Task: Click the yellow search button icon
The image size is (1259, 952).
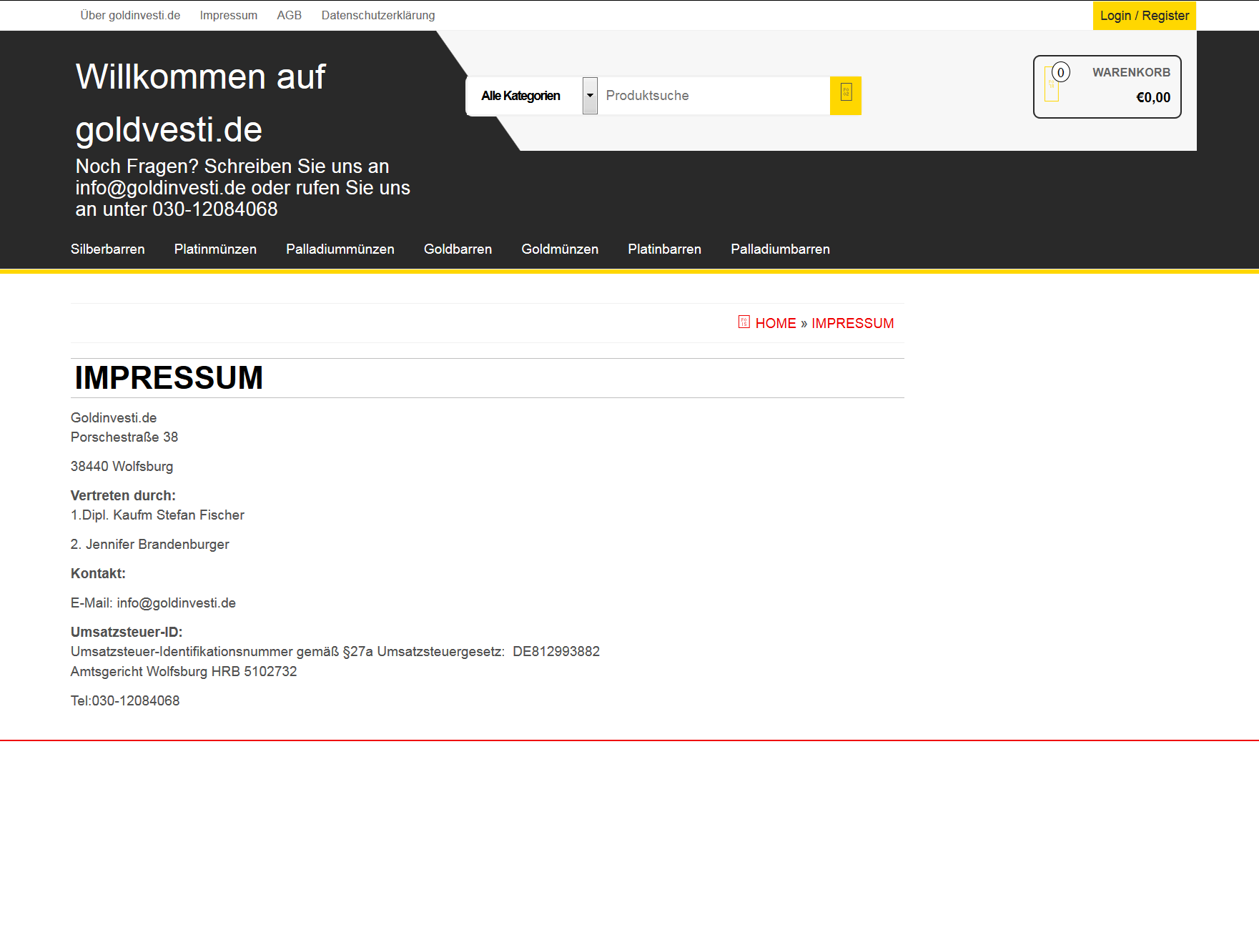Action: click(846, 96)
